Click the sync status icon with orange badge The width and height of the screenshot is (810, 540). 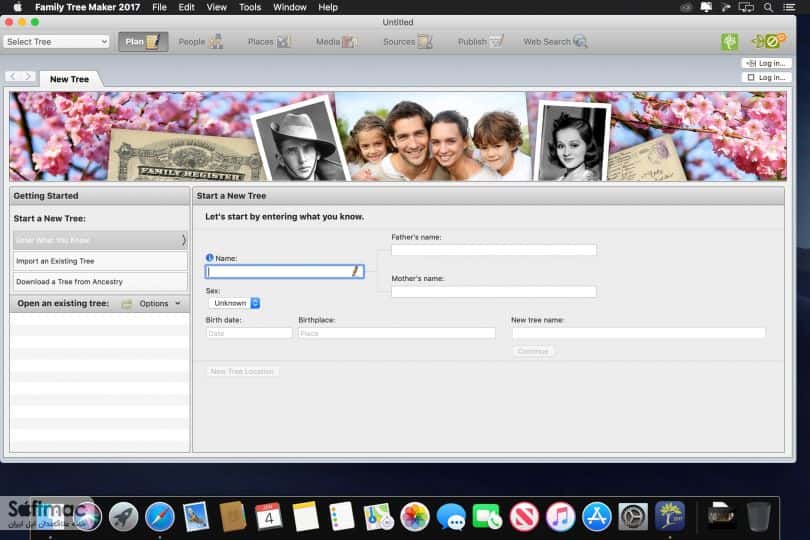[769, 41]
